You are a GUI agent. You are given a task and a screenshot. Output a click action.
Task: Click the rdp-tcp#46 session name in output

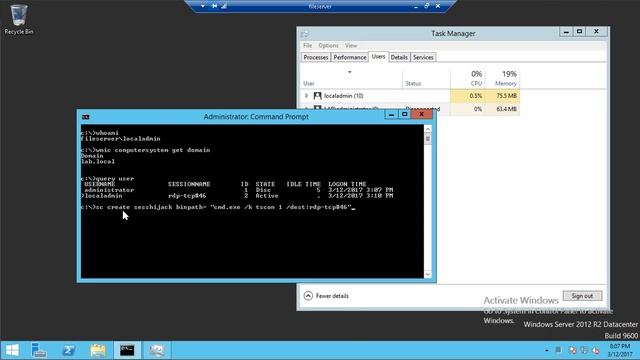pyautogui.click(x=187, y=196)
